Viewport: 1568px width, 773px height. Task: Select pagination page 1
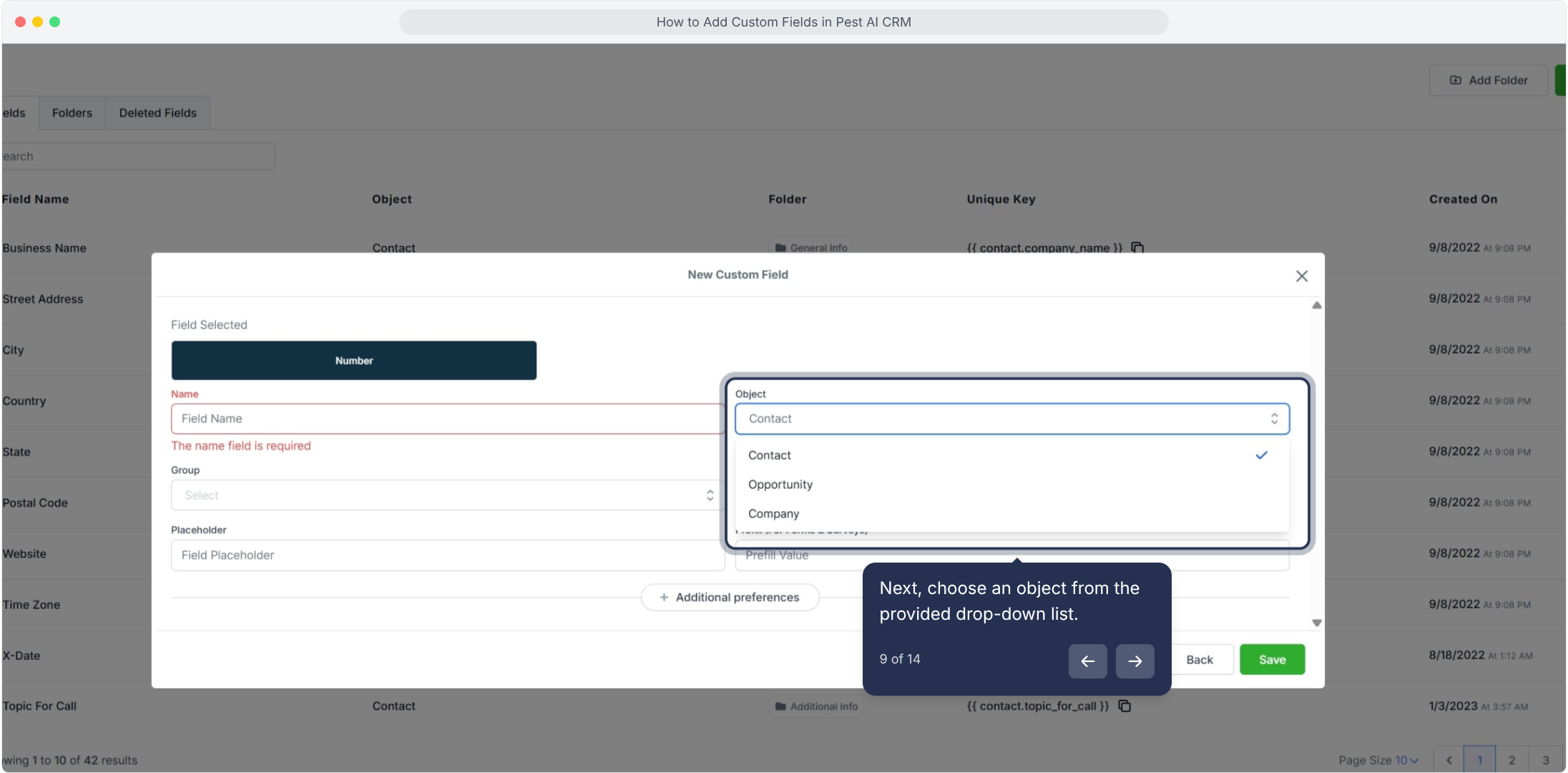pyautogui.click(x=1479, y=760)
